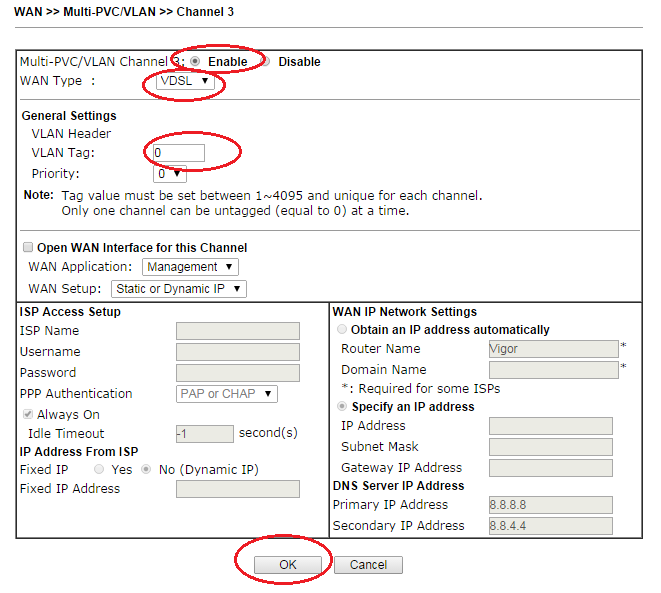Click the Password input field
The width and height of the screenshot is (661, 593).
click(237, 373)
